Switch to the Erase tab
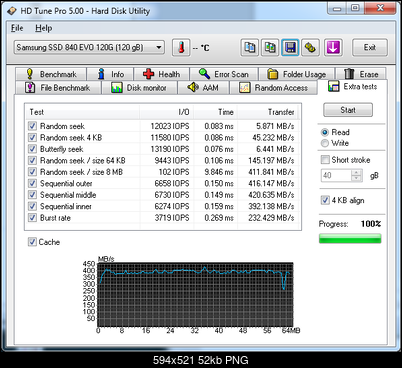This screenshot has width=402, height=368. (361, 74)
